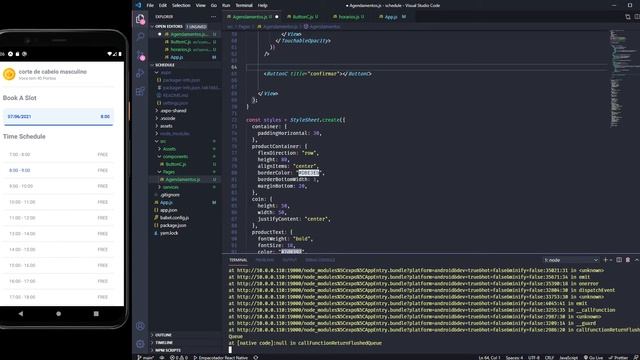This screenshot has width=640, height=360.
Task: Switch to the App.js editor tab
Action: [x=391, y=17]
